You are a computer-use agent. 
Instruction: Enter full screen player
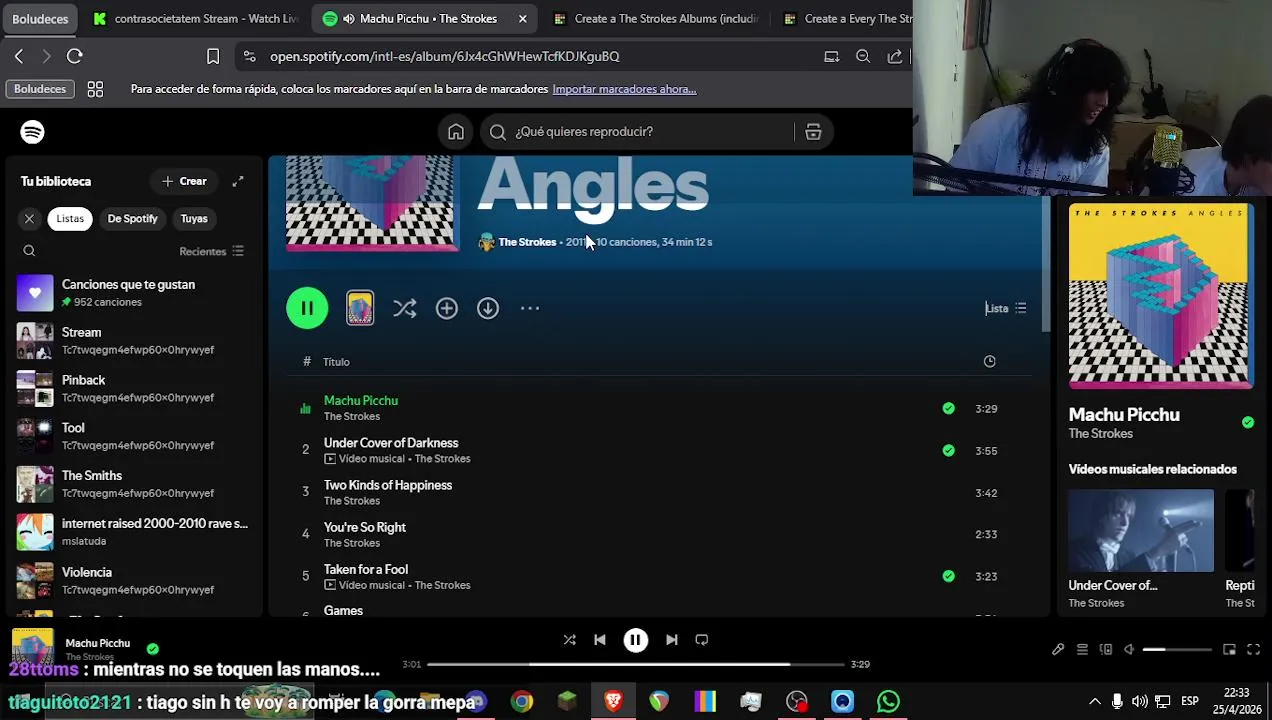coord(1253,650)
